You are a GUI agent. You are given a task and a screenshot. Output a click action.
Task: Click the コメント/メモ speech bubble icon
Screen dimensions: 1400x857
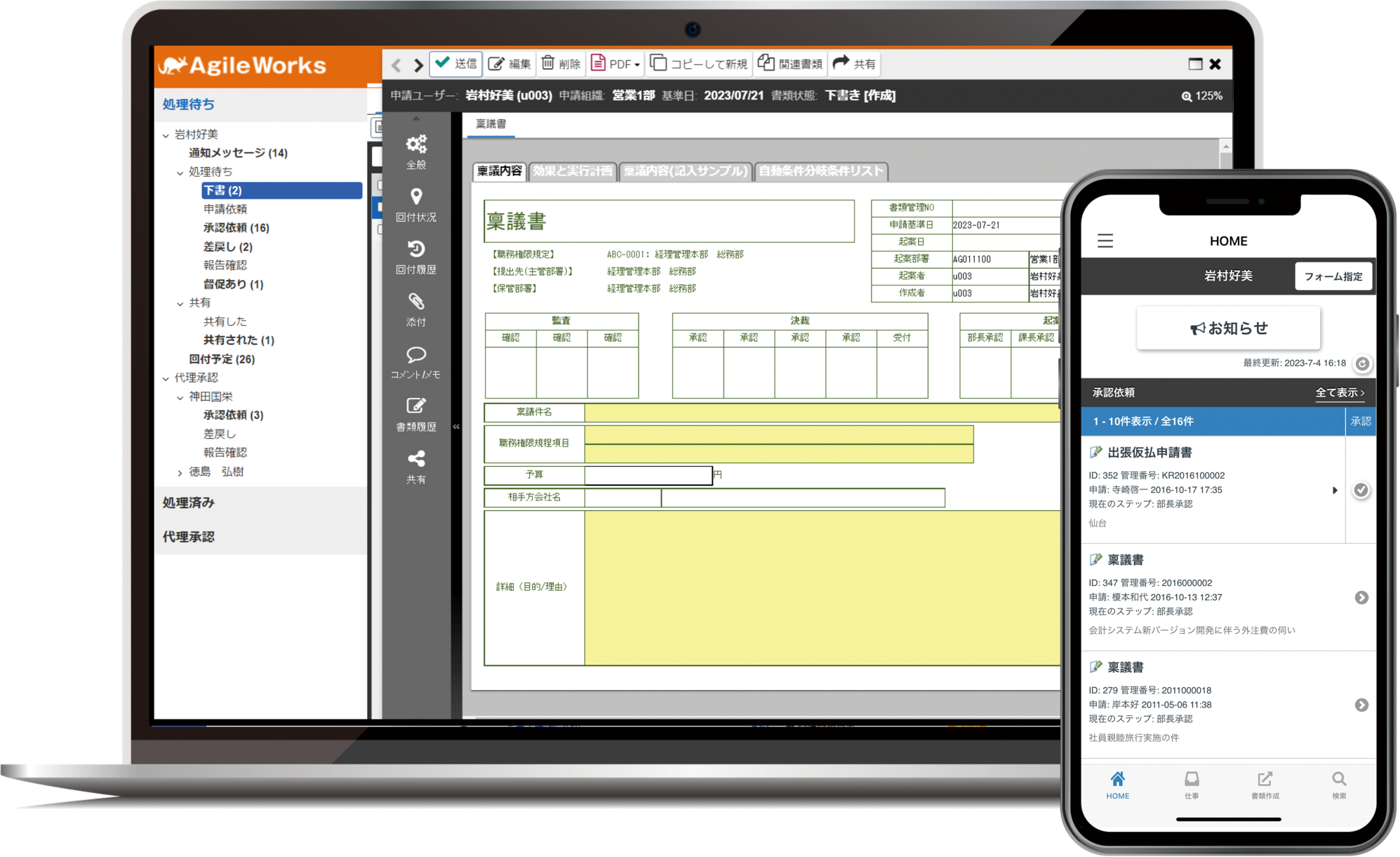(x=417, y=354)
